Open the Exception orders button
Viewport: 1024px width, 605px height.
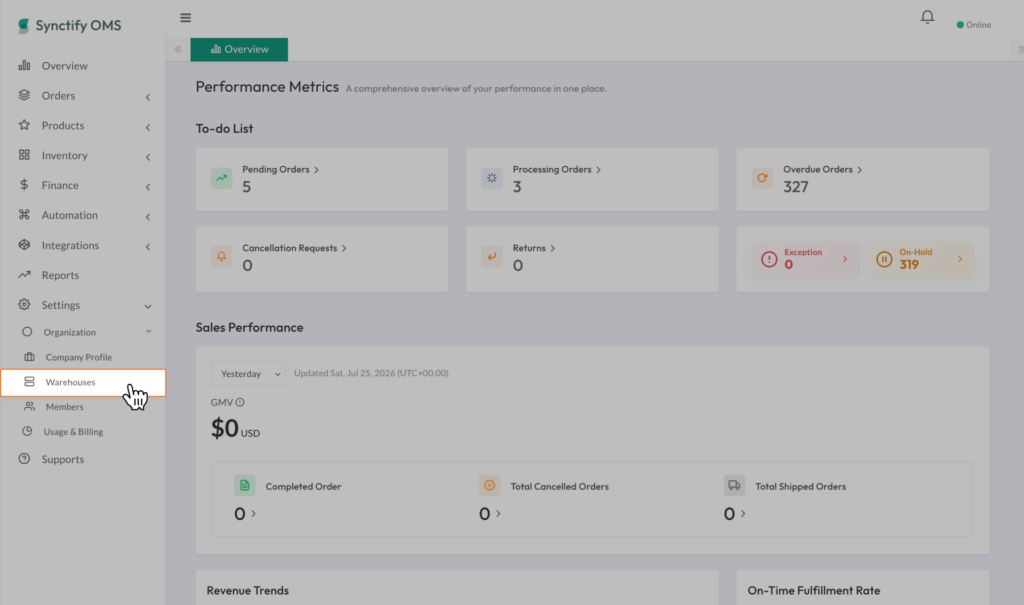click(805, 259)
